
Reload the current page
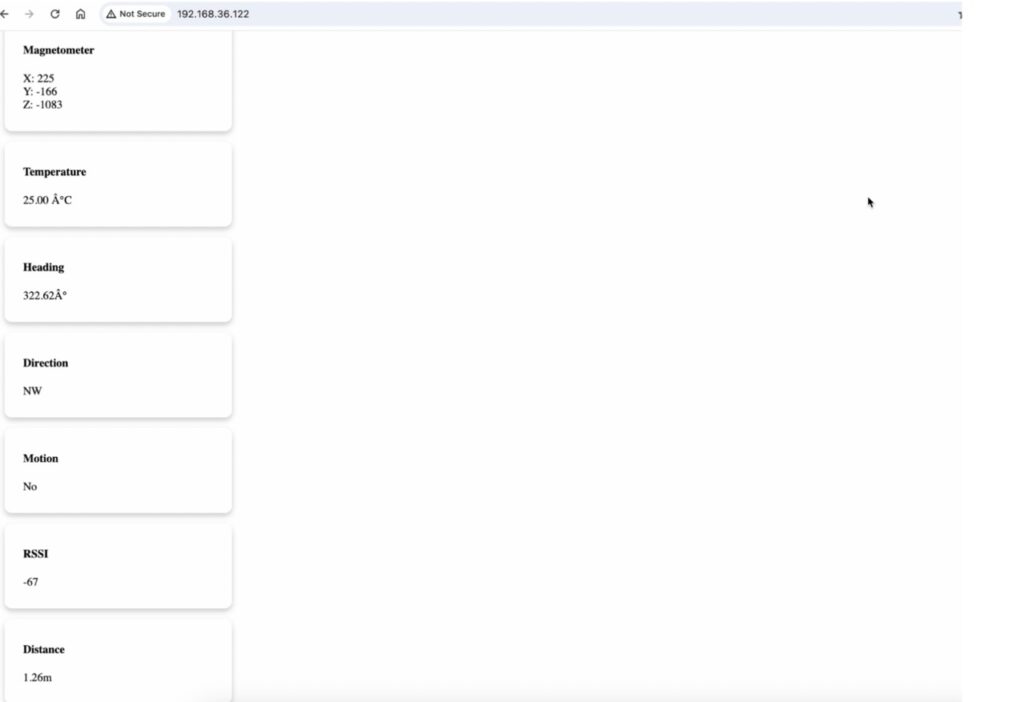(55, 14)
